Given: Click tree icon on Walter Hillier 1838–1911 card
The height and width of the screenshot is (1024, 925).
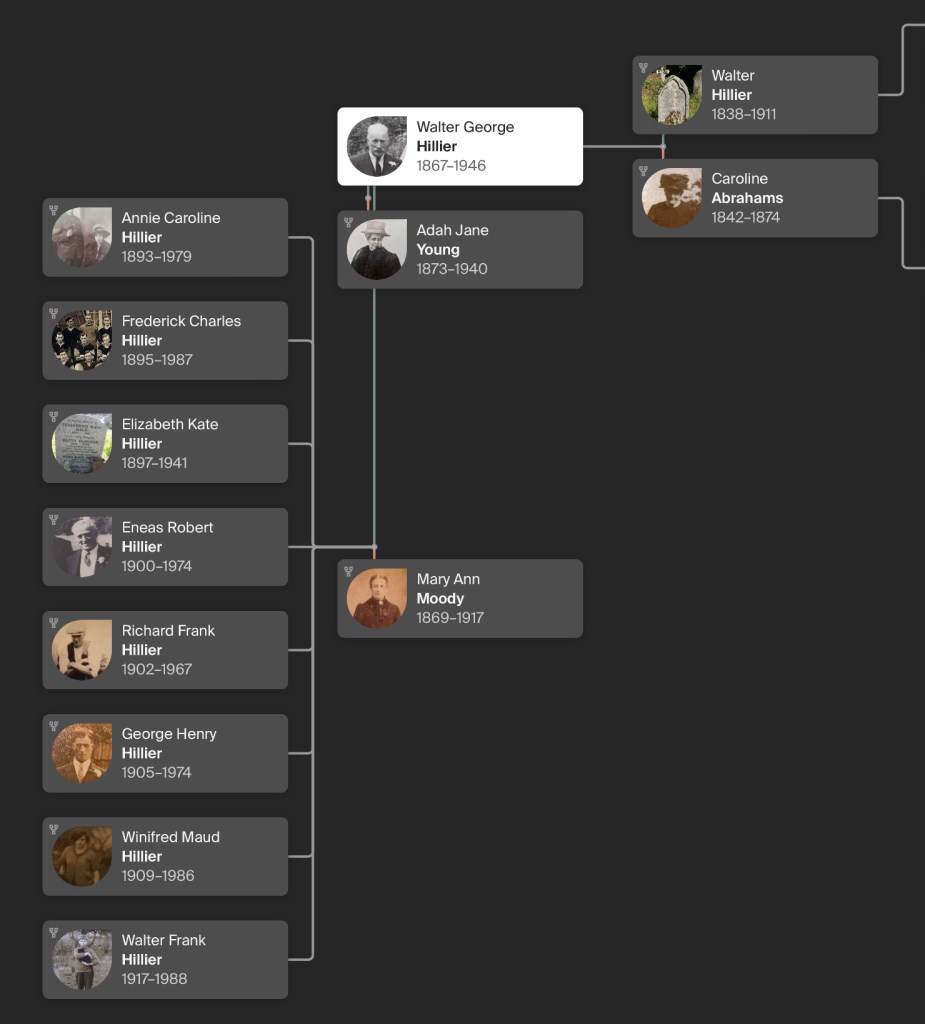Looking at the screenshot, I should [x=644, y=68].
